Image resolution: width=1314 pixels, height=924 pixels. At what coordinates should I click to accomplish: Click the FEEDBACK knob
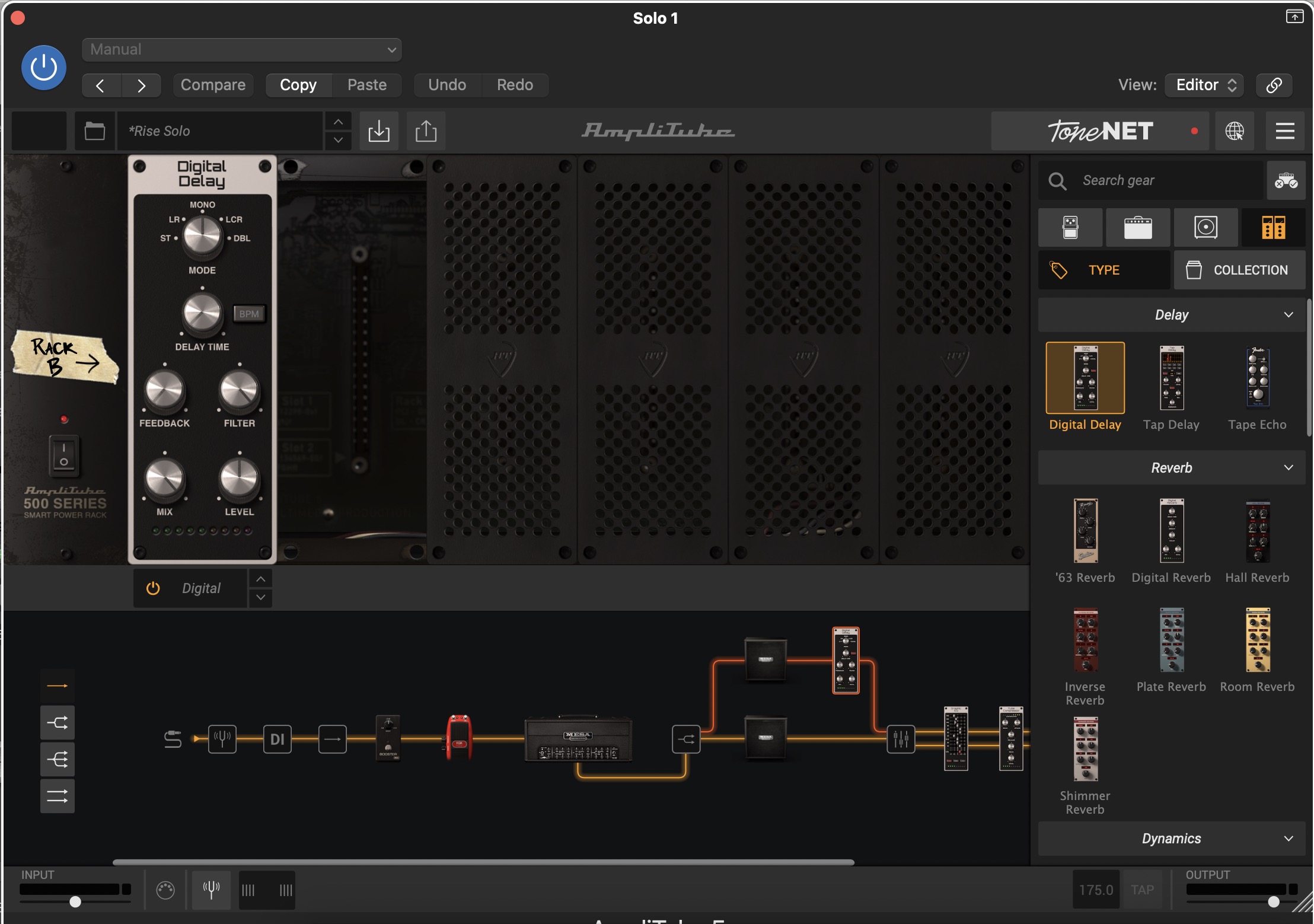pyautogui.click(x=164, y=390)
